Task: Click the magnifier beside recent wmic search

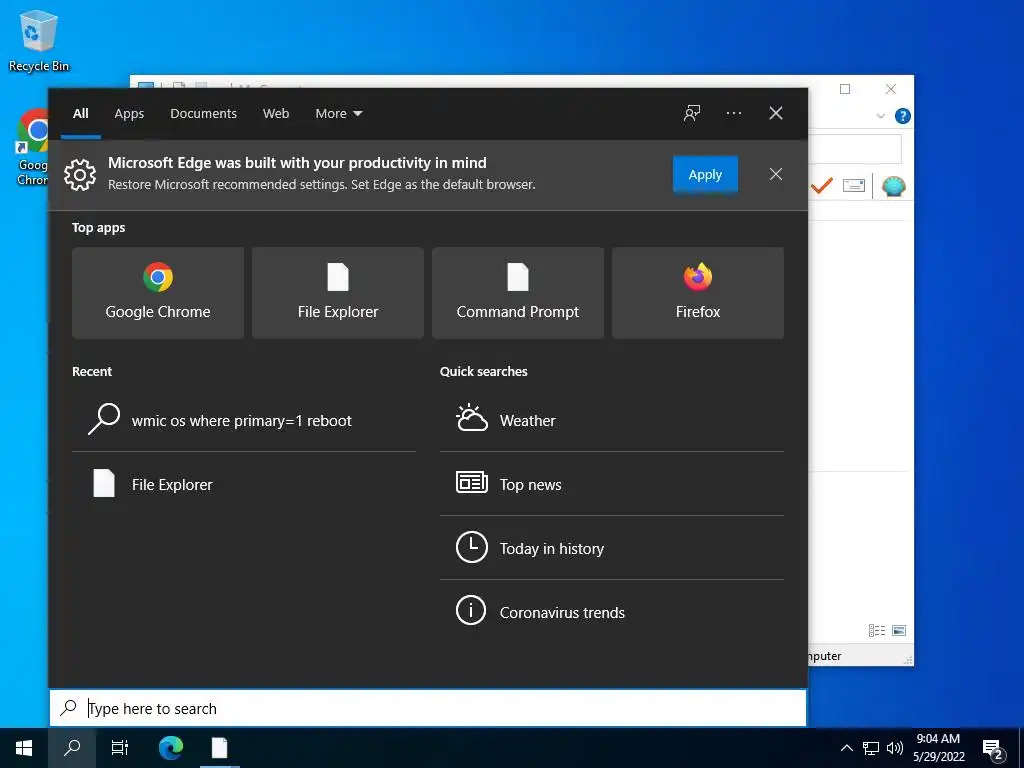Action: (104, 419)
